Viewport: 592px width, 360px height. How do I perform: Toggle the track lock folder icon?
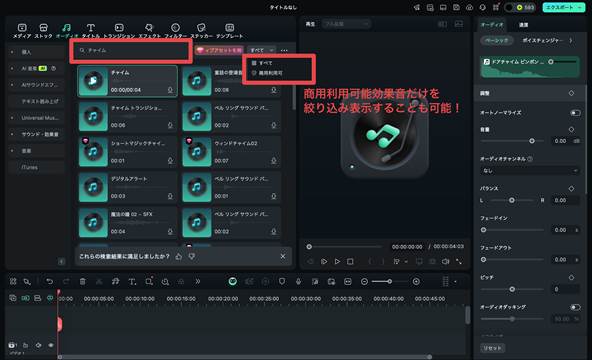click(25, 345)
